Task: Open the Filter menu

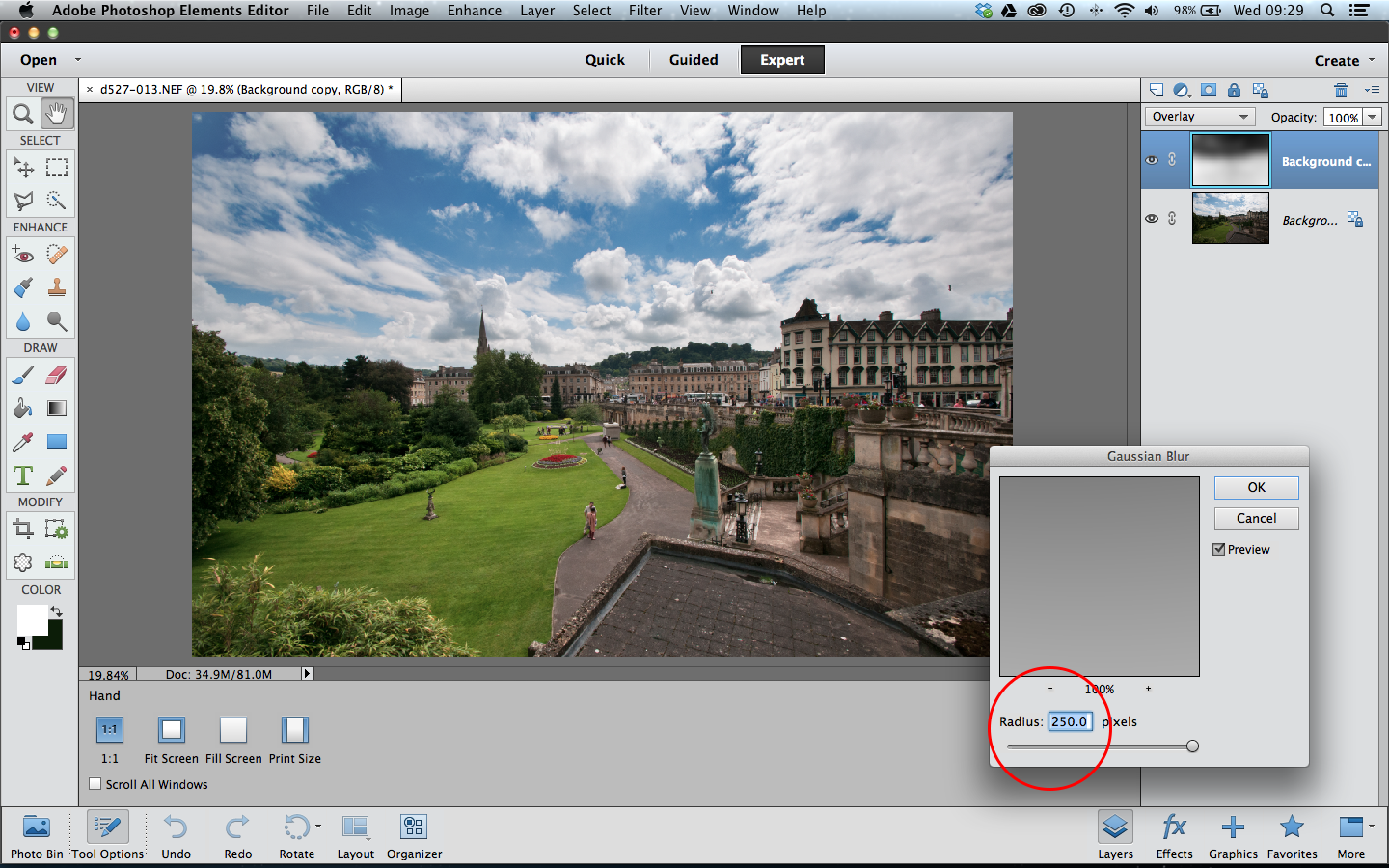Action: pos(644,11)
